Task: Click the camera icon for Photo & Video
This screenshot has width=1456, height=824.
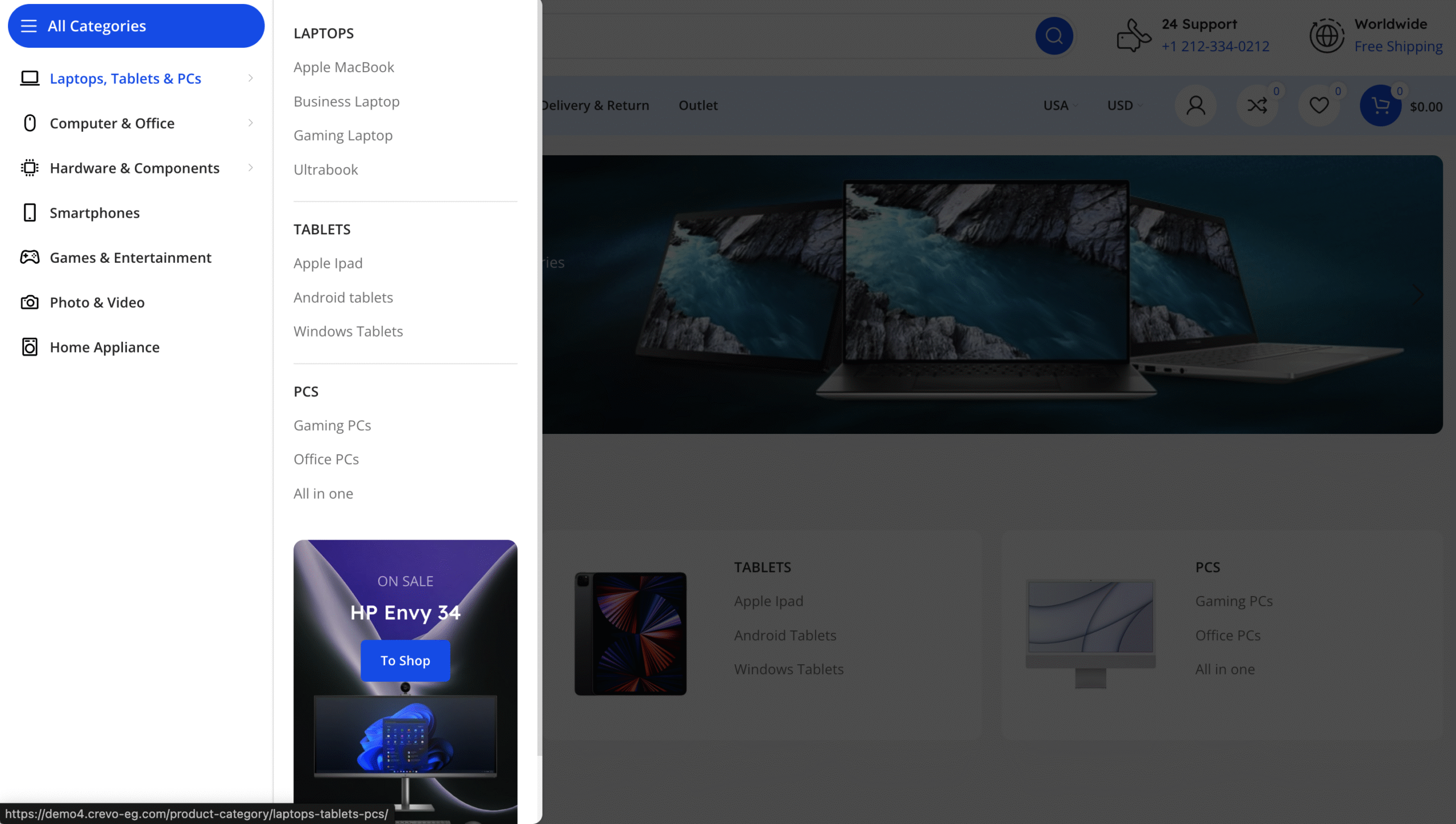Action: tap(30, 302)
